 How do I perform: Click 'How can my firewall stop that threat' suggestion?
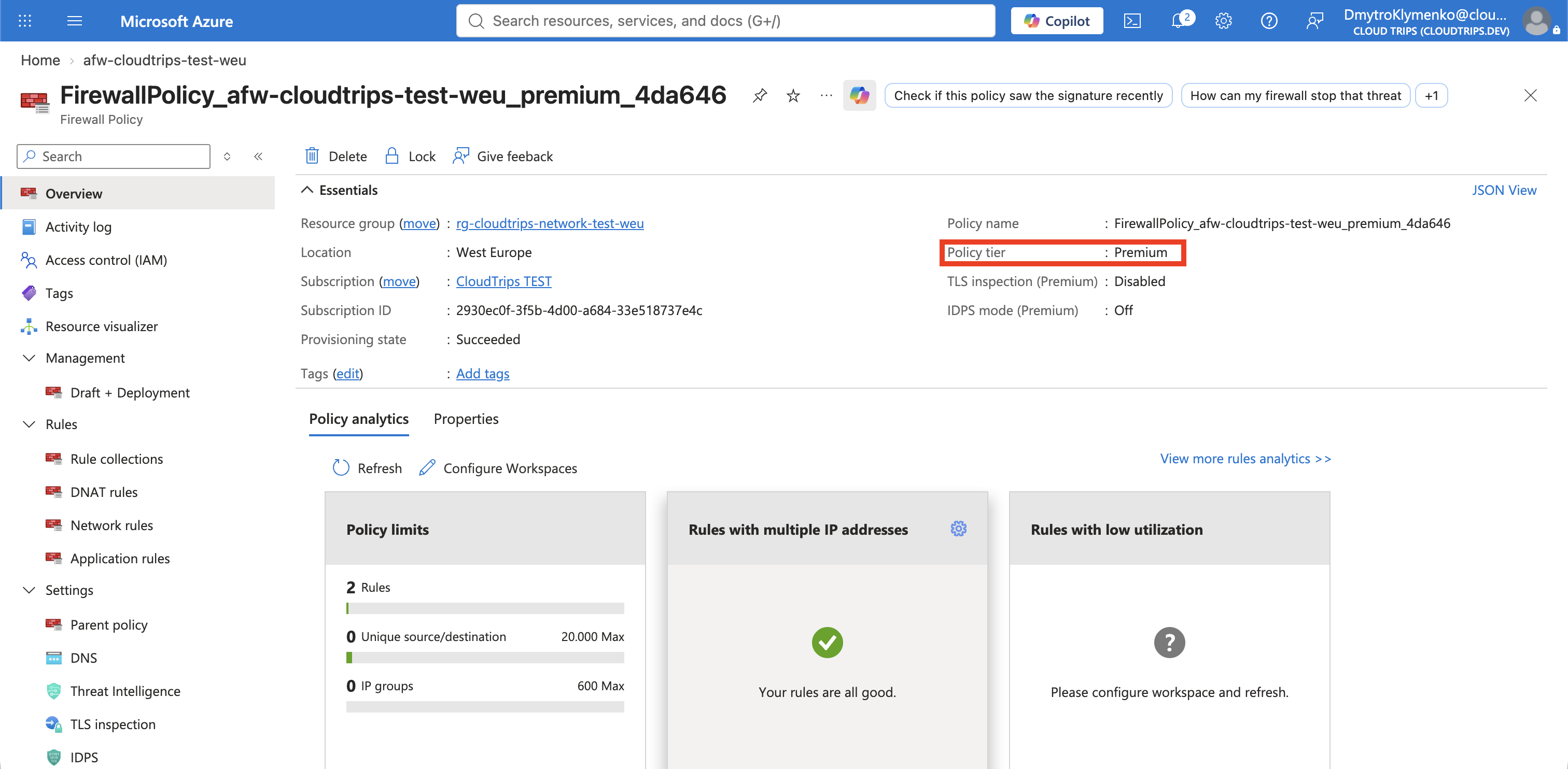pyautogui.click(x=1295, y=95)
